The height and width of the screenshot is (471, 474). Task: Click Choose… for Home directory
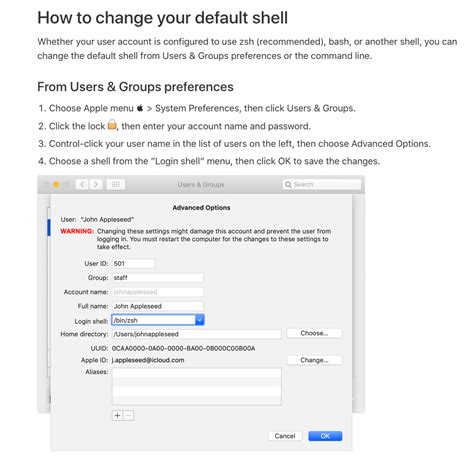tap(314, 333)
